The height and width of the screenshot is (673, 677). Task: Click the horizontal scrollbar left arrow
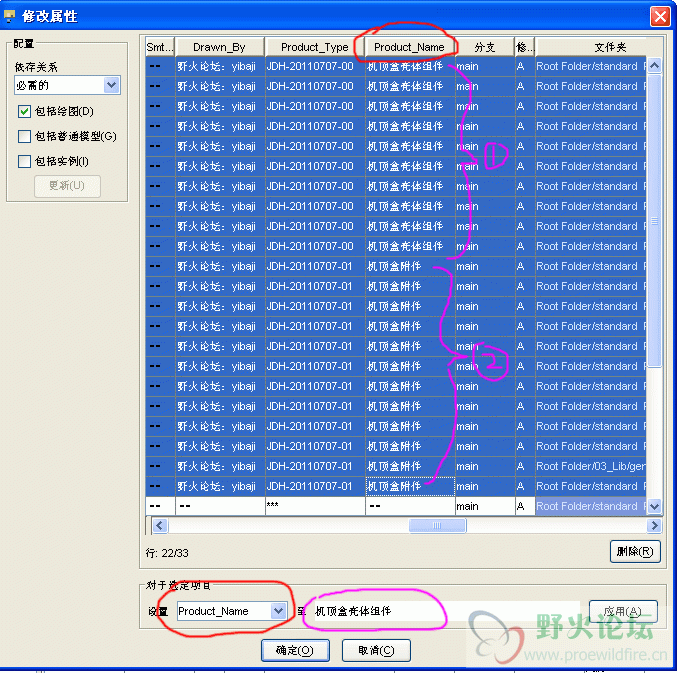160,525
